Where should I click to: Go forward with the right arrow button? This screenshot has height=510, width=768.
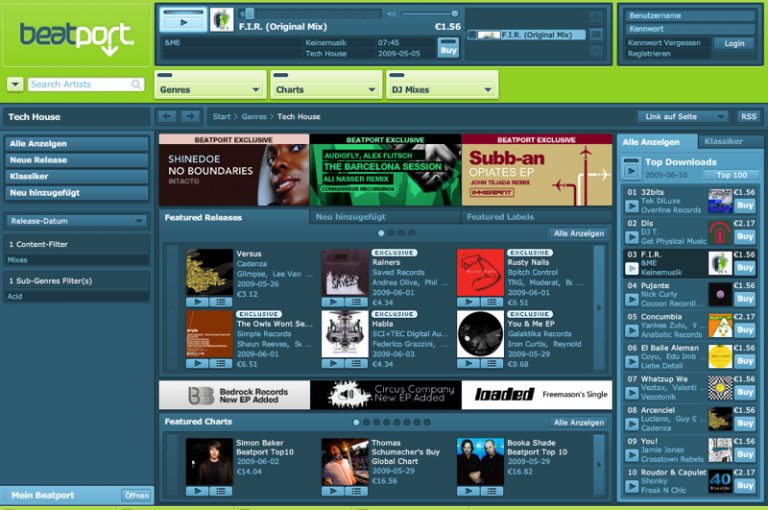tap(191, 116)
